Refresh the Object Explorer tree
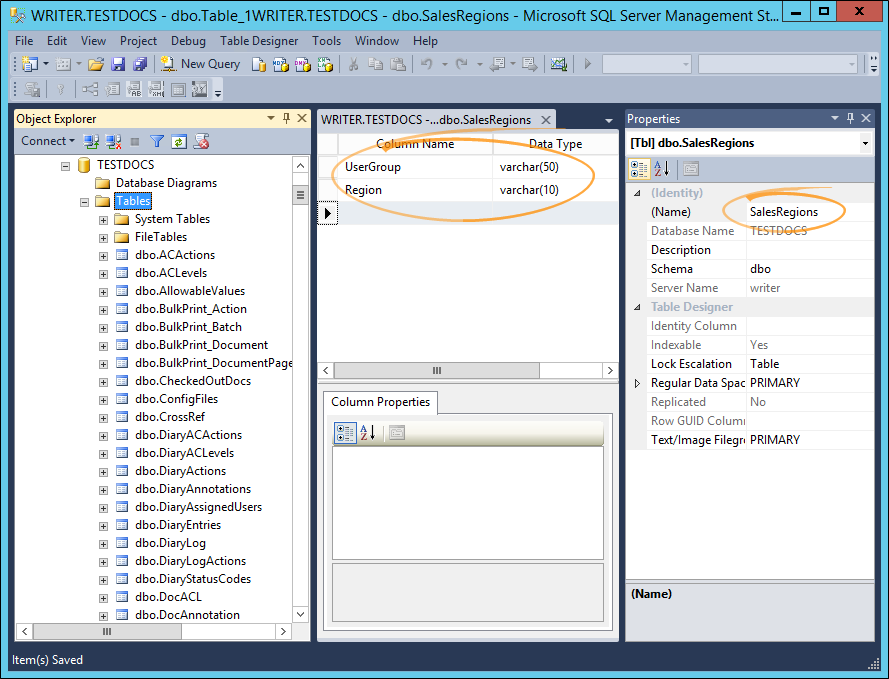This screenshot has height=679, width=889. 179,141
